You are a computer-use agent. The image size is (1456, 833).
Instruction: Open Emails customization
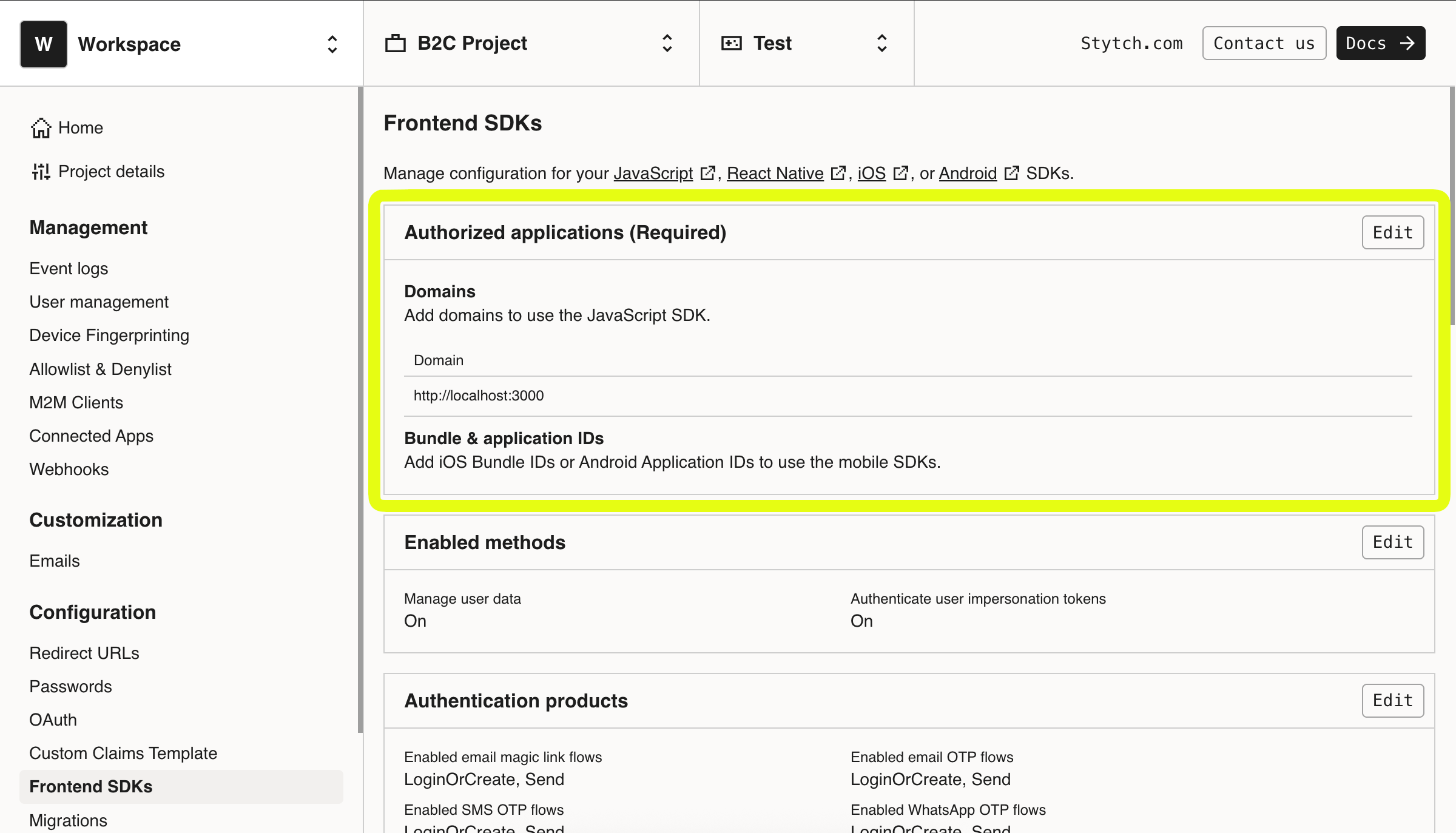(x=55, y=561)
